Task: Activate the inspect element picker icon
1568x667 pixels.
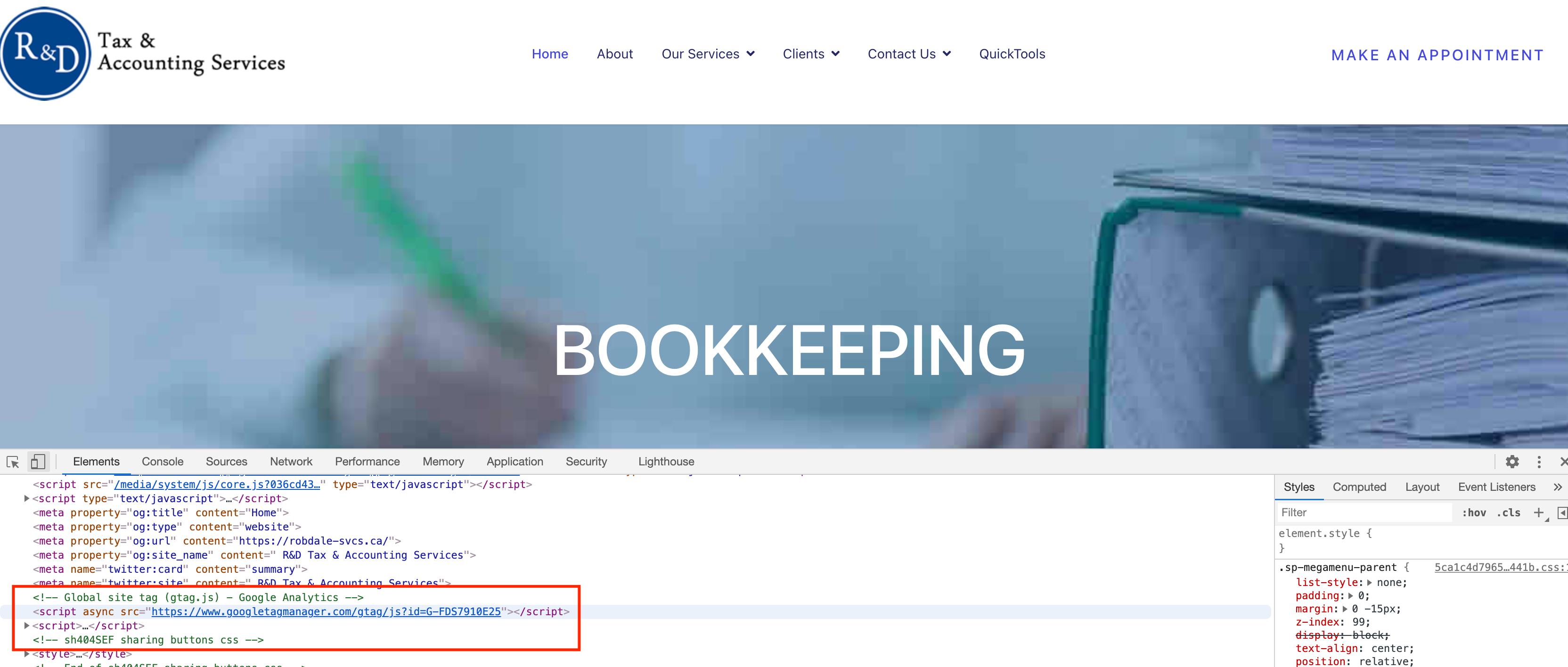Action: pyautogui.click(x=13, y=462)
